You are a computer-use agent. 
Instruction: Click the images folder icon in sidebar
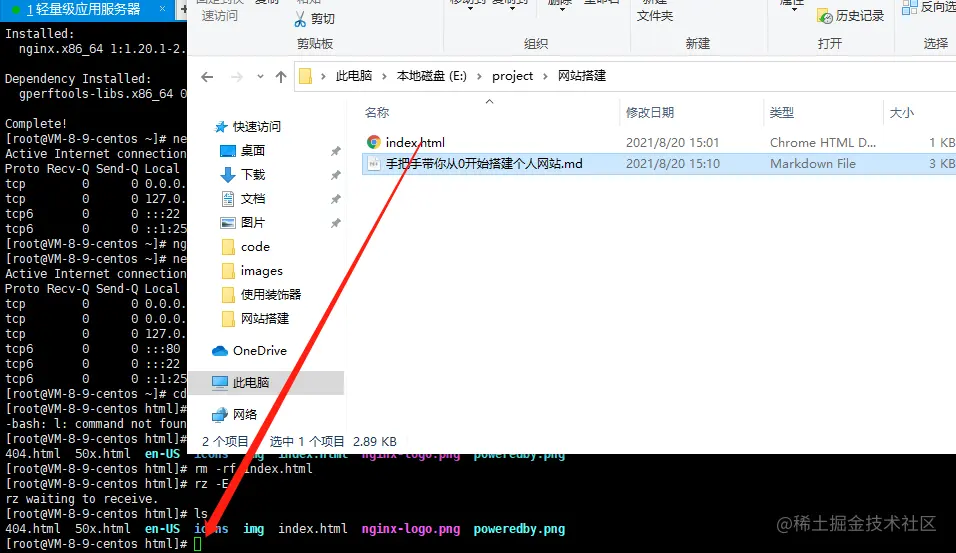coord(228,271)
